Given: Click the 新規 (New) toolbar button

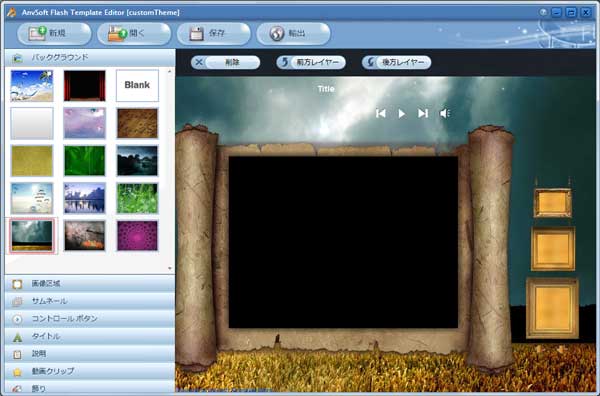Looking at the screenshot, I should click(54, 34).
